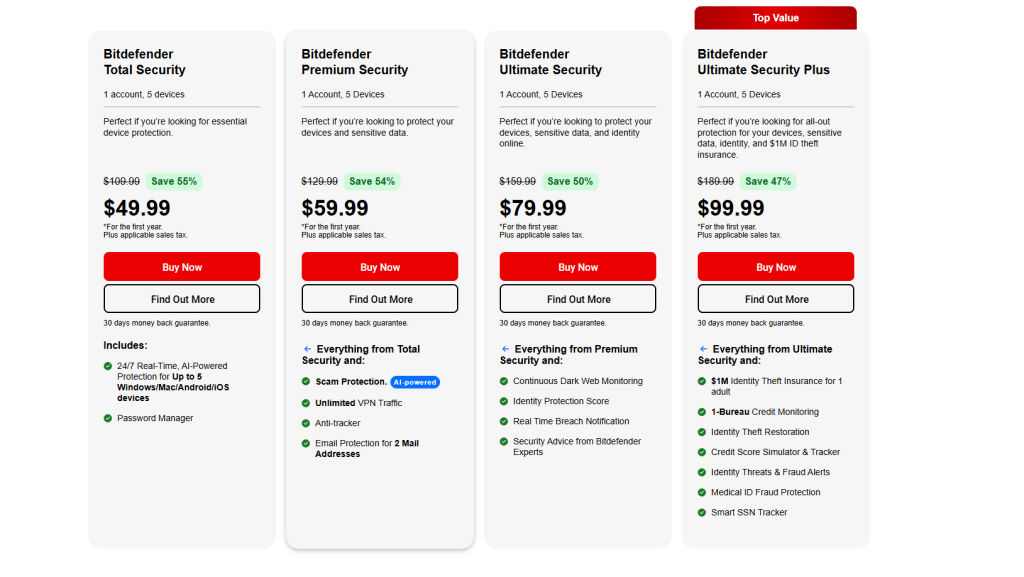Image resolution: width=1024 pixels, height=577 pixels.
Task: Click the checkmark beside Unlimited VPN Traffic
Action: [x=304, y=402]
